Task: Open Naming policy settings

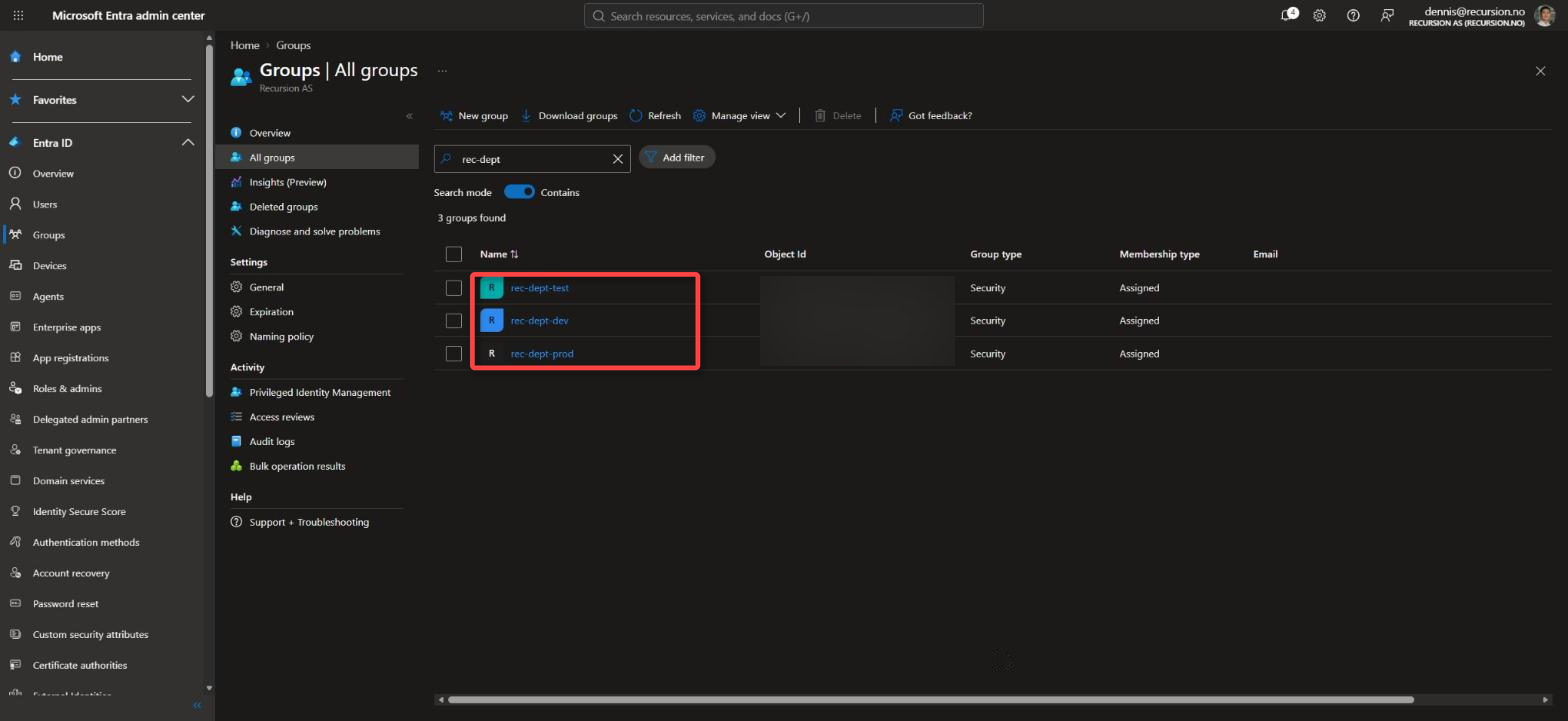Action: click(281, 337)
